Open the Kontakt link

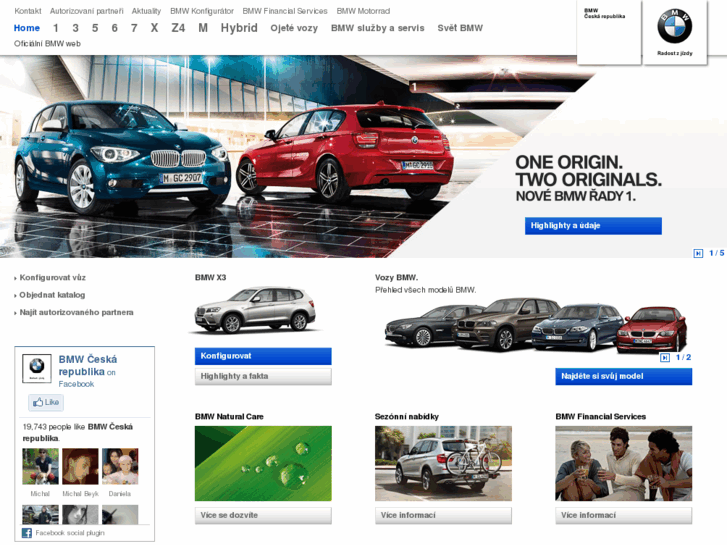pos(28,11)
